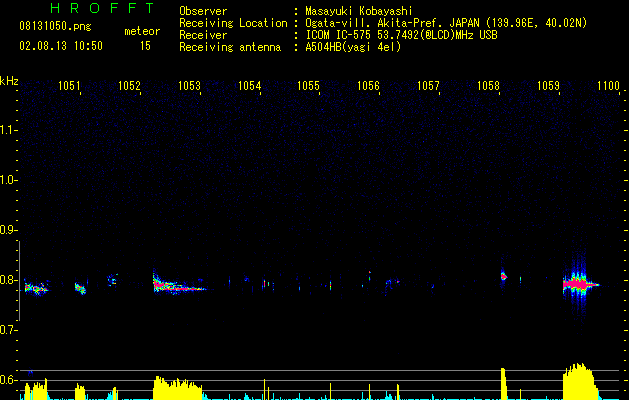Click the strong meteor echo after 1059

[x=579, y=284]
